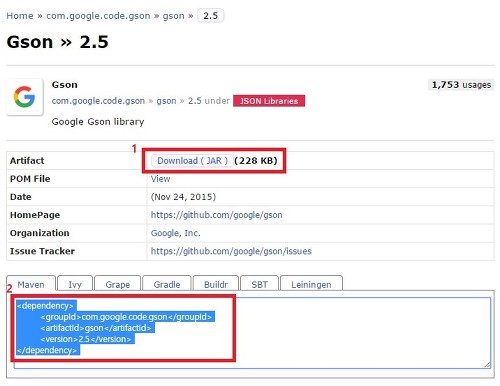Screen dimensions: 500x386
Task: Select the 'Gson » 2.5' page heading
Action: (x=57, y=42)
